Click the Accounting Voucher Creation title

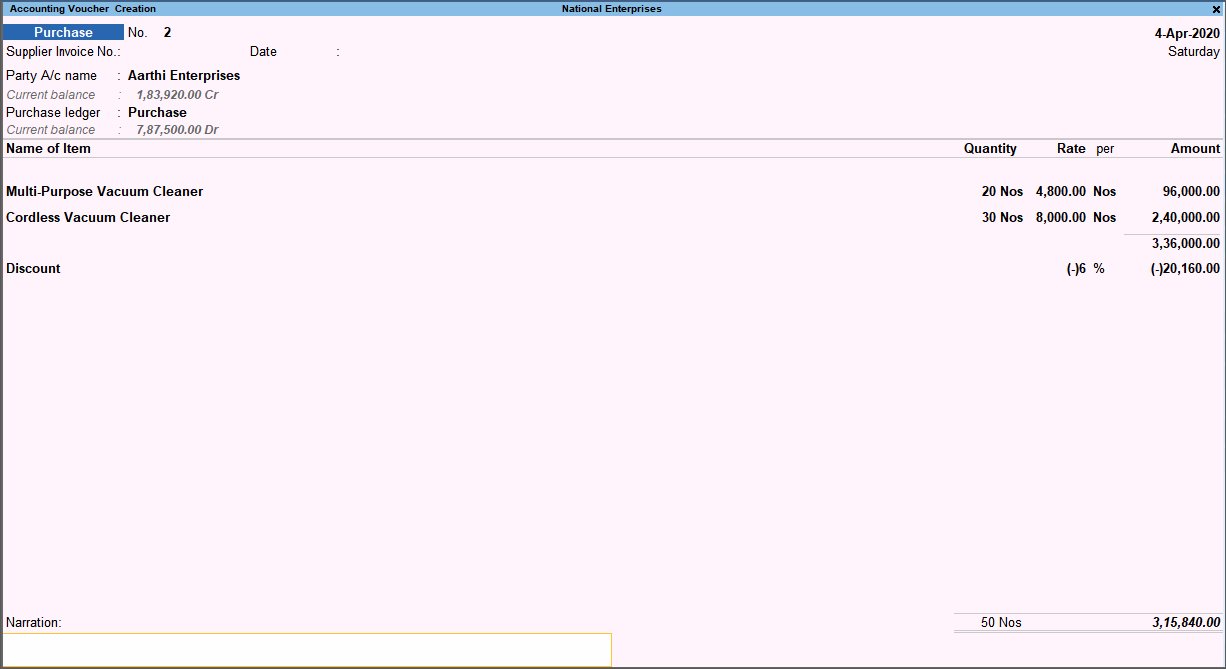tap(83, 9)
